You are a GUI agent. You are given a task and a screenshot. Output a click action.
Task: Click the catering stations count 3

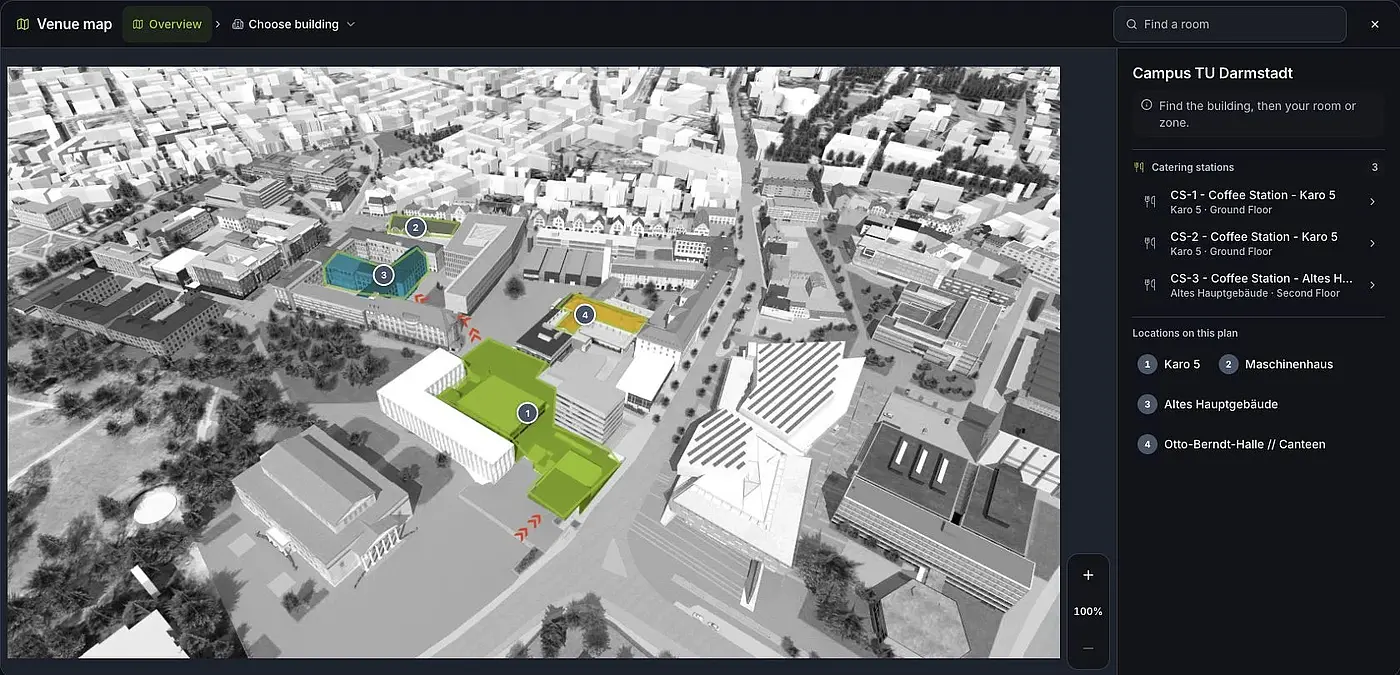1375,167
